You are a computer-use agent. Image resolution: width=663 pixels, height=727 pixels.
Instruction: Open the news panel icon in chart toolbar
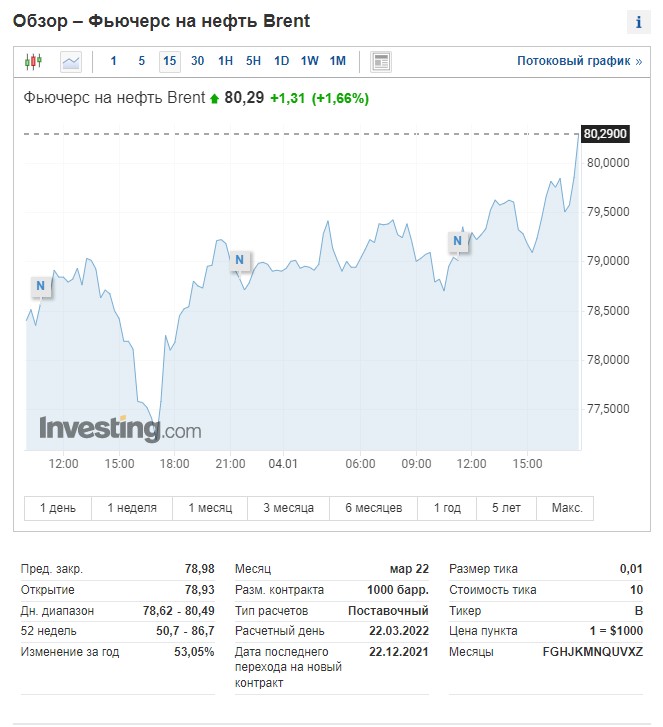(x=381, y=62)
